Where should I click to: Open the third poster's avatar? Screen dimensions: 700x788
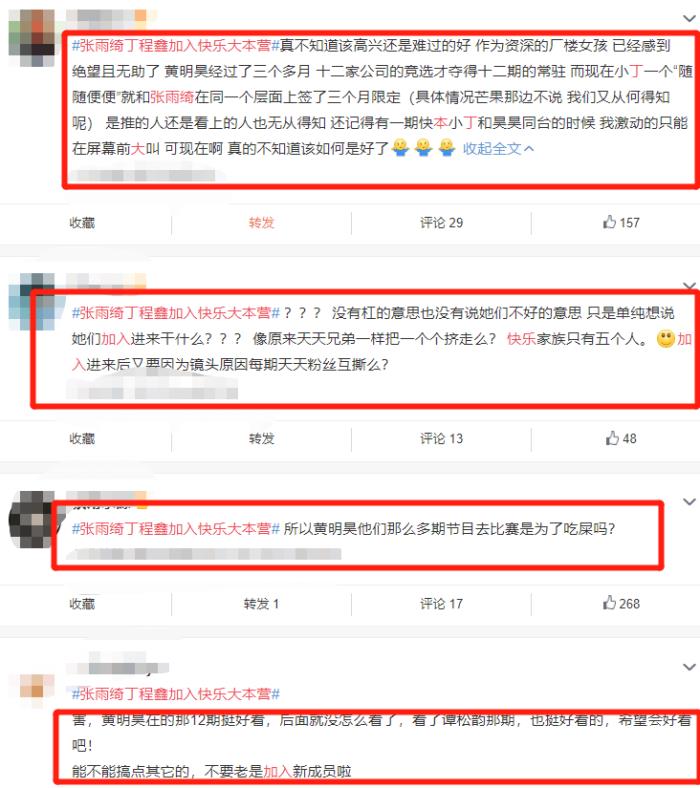32,520
